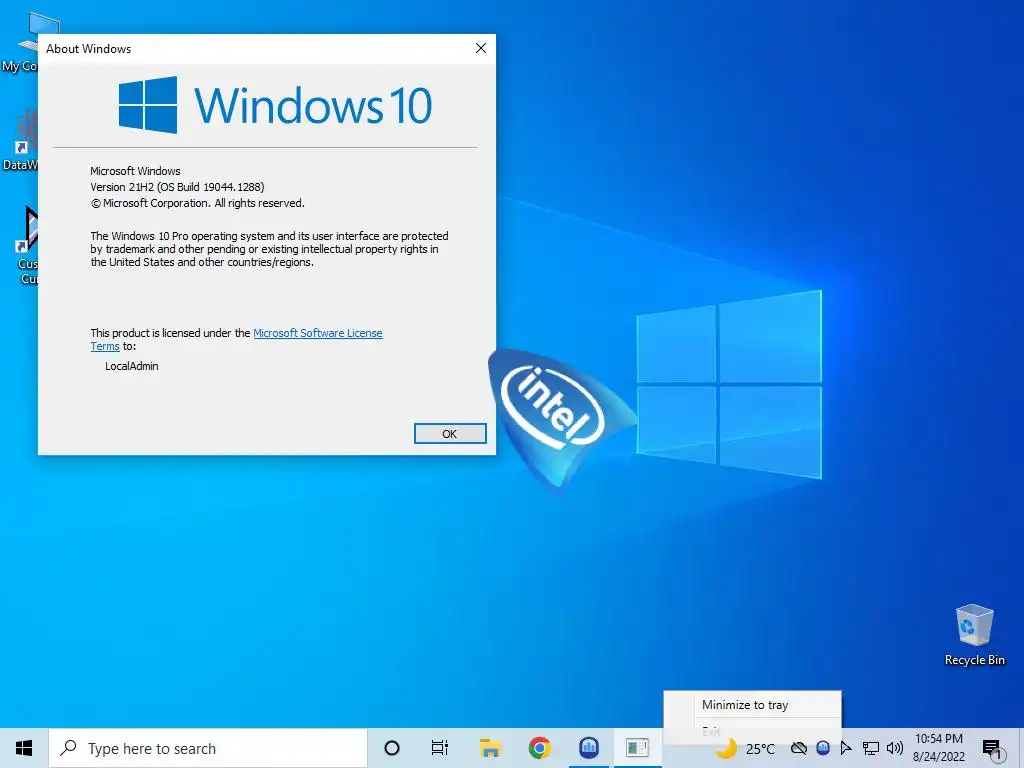Switch to the About Windows taskbar window icon

tap(637, 748)
